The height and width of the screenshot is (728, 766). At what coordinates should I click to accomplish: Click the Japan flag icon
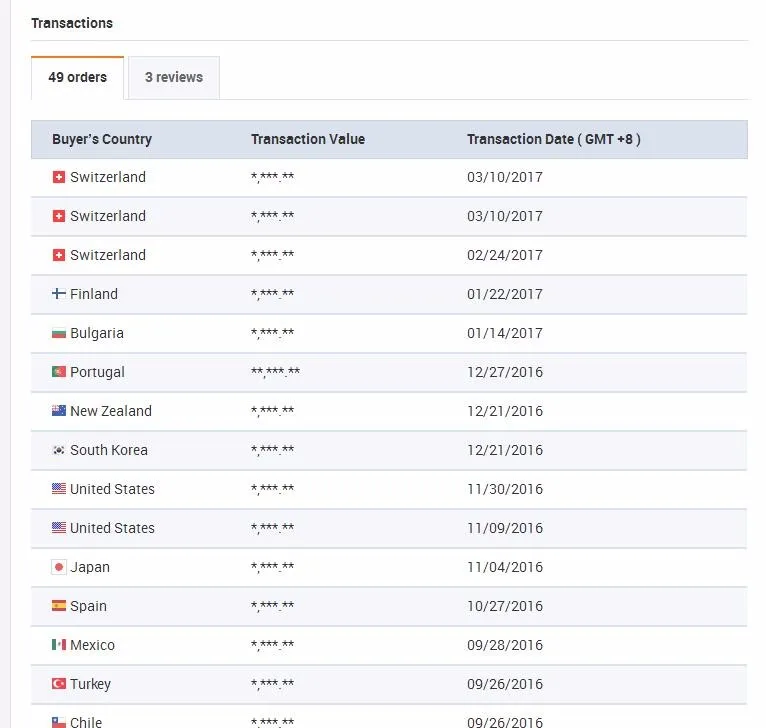click(59, 567)
